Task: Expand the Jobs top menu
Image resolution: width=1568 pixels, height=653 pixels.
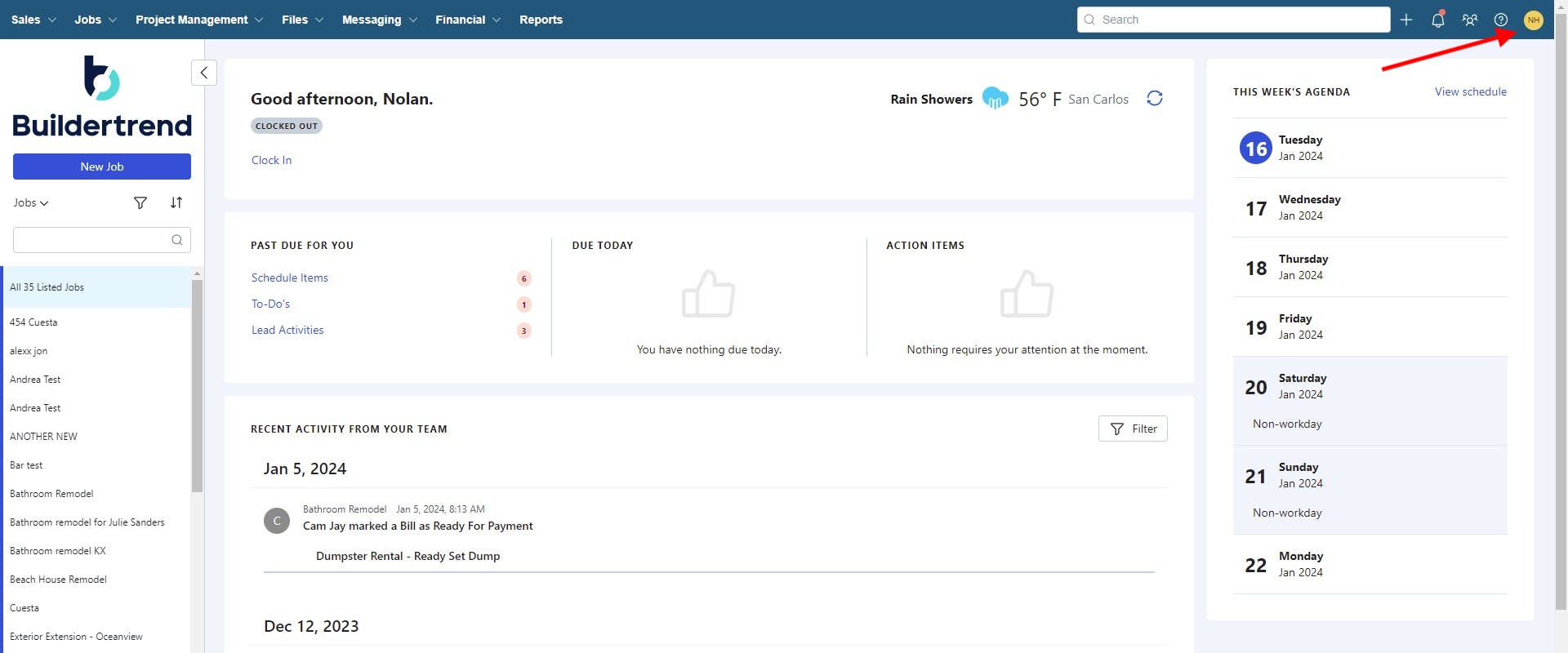Action: click(x=96, y=20)
